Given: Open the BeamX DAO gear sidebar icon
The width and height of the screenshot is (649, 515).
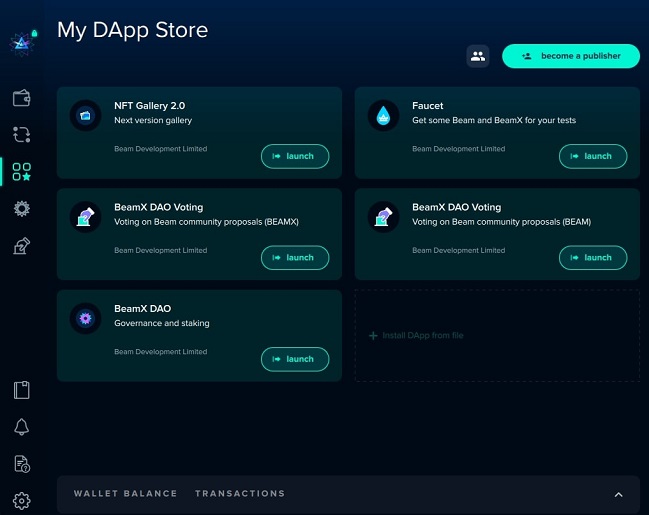Looking at the screenshot, I should pos(22,208).
